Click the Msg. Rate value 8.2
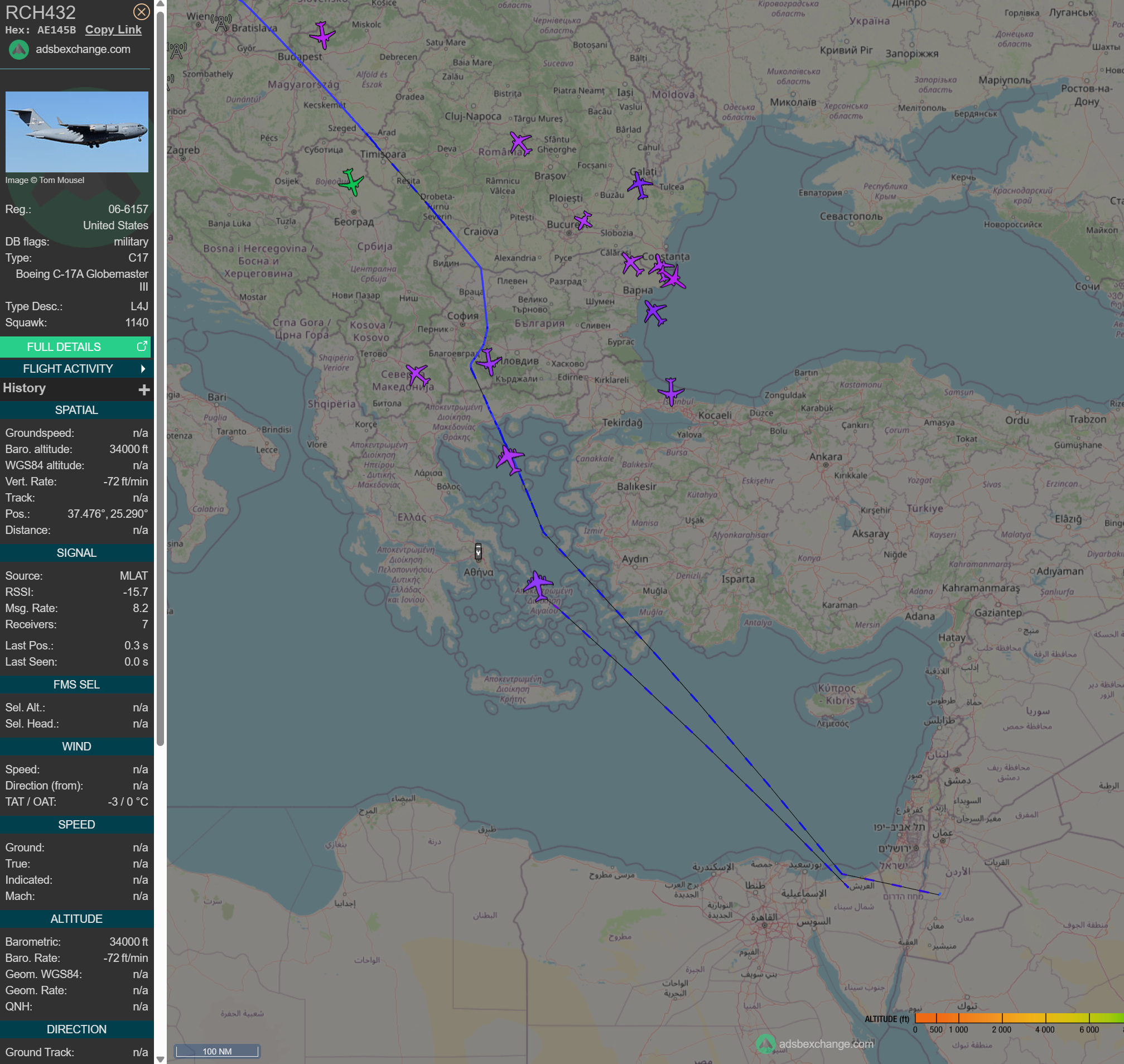1124x1064 pixels. pyautogui.click(x=141, y=608)
